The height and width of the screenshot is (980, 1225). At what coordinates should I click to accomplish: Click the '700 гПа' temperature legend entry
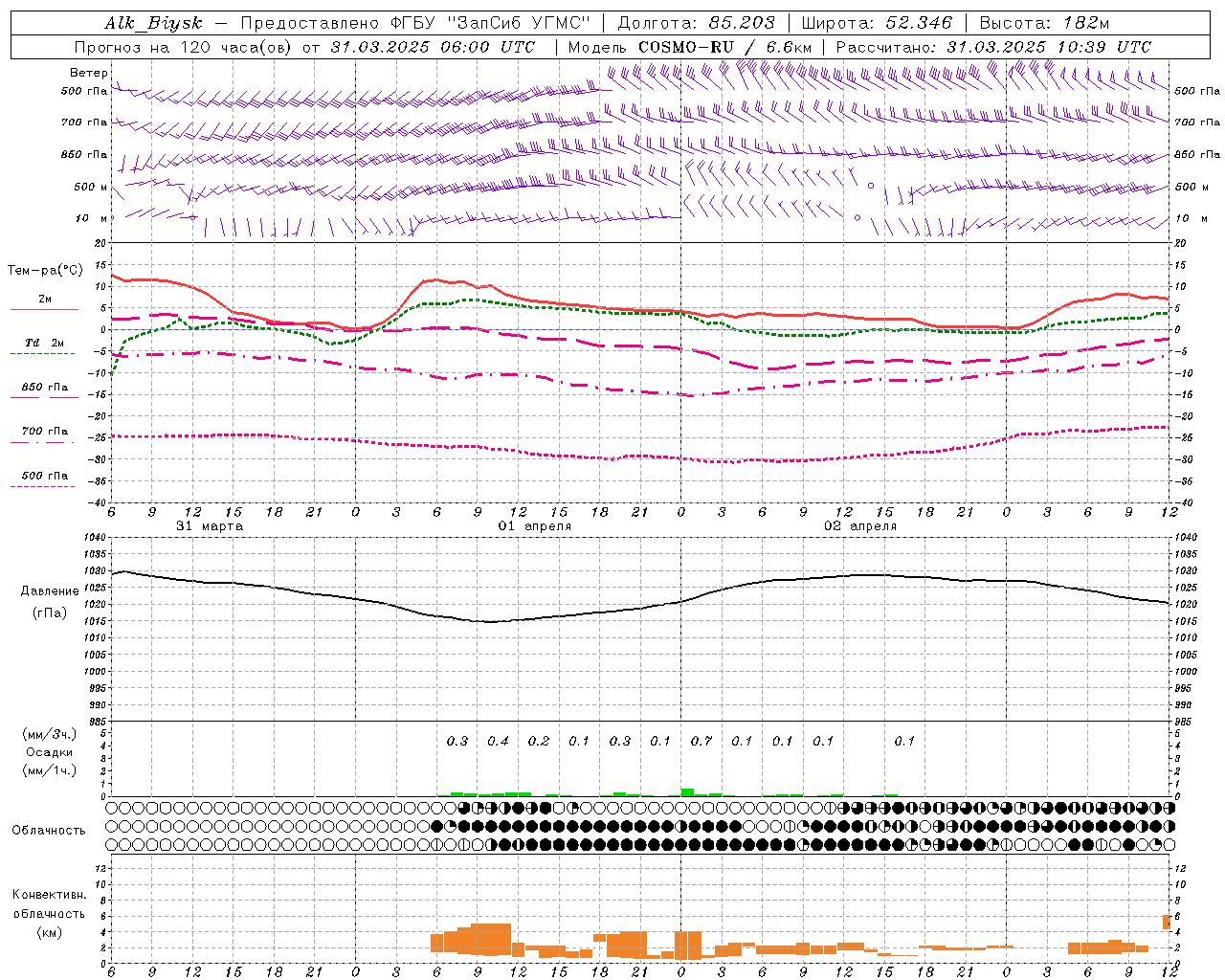(x=45, y=431)
